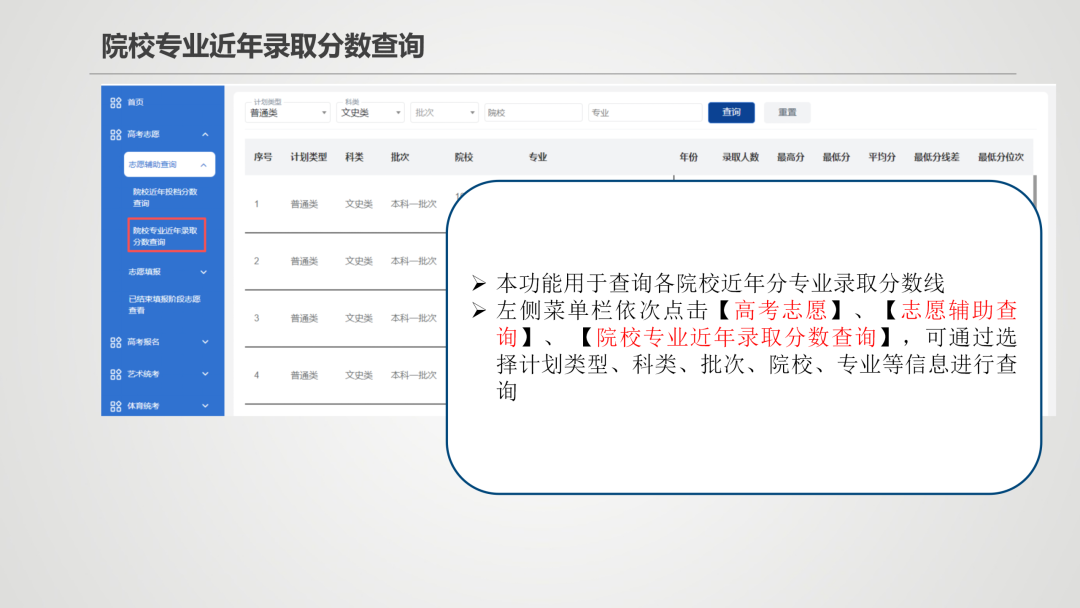Viewport: 1080px width, 608px height.
Task: Collapse the 高考志愿 section chevron
Action: (x=205, y=135)
